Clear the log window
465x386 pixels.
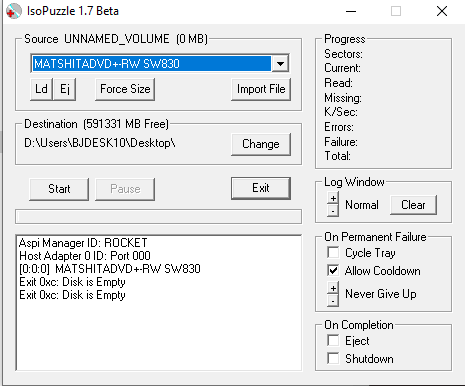pos(413,205)
